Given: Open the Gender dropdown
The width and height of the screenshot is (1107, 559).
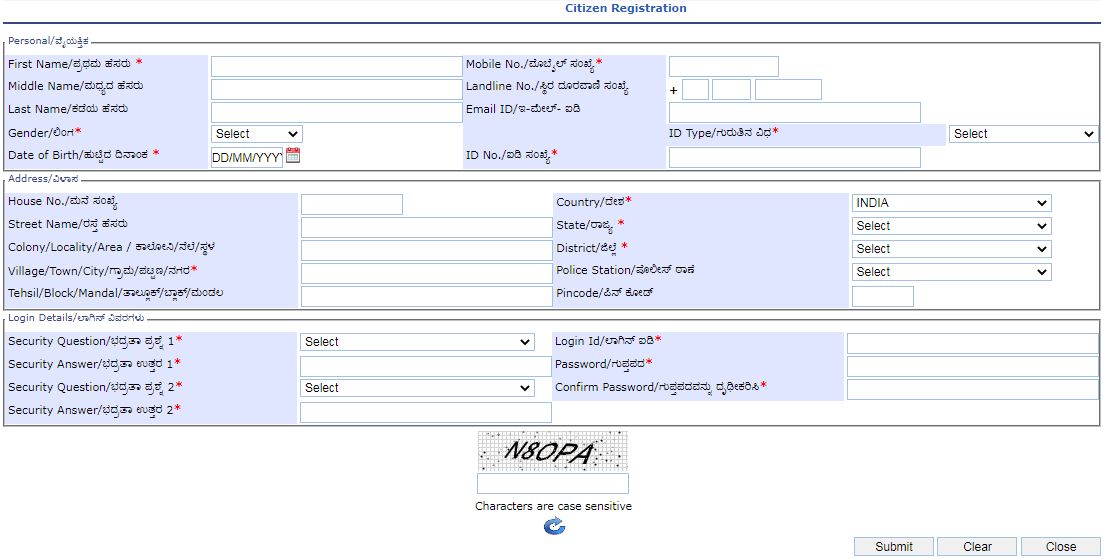Looking at the screenshot, I should [x=257, y=134].
